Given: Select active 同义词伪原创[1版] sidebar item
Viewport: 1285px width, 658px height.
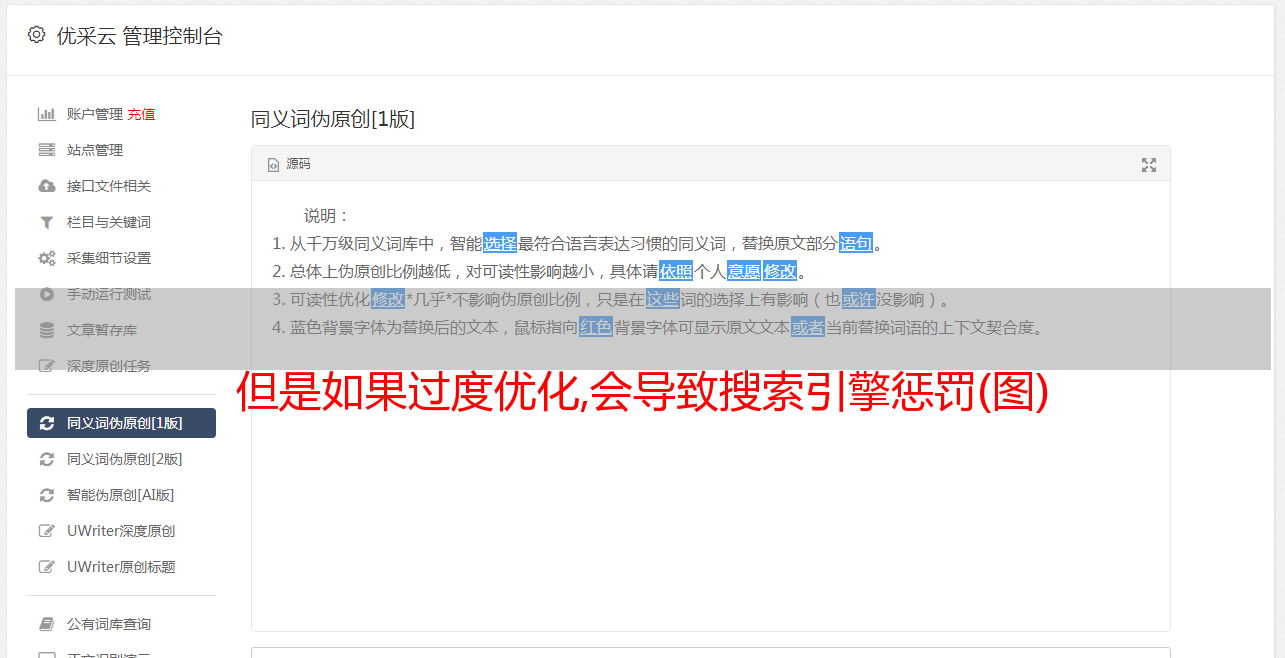Looking at the screenshot, I should (x=121, y=423).
